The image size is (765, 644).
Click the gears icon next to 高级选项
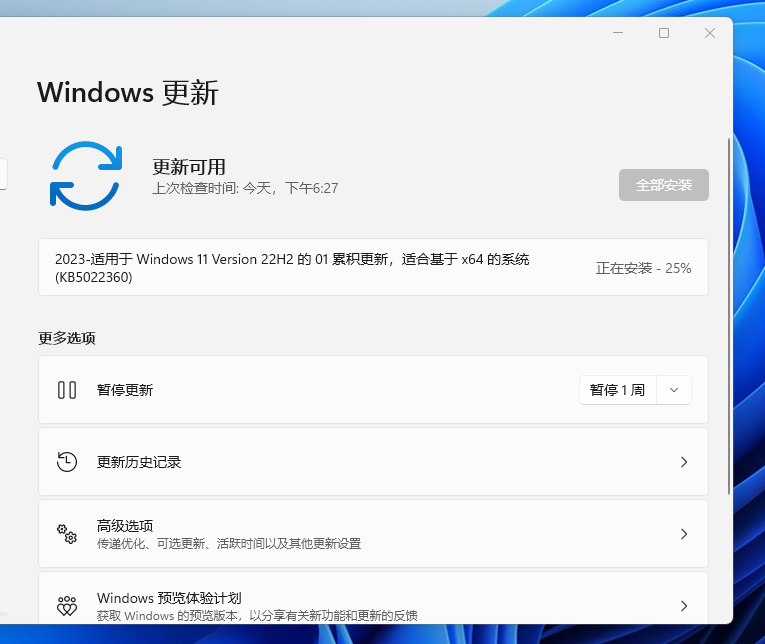[67, 534]
